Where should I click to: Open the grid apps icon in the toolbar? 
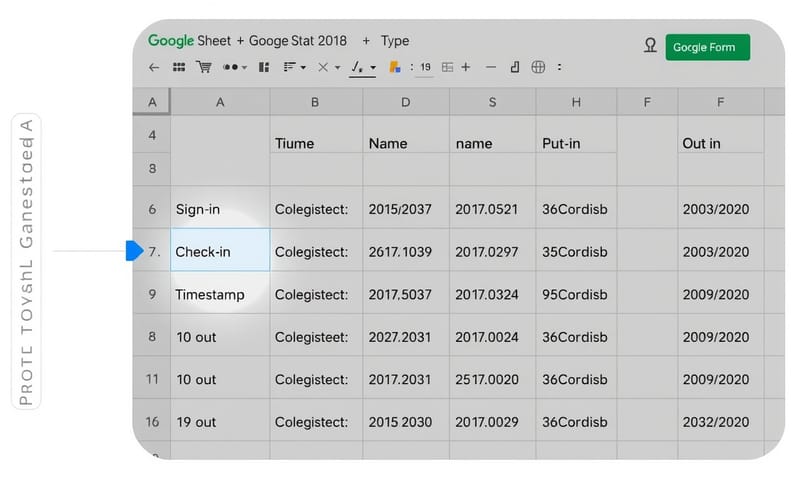(179, 67)
